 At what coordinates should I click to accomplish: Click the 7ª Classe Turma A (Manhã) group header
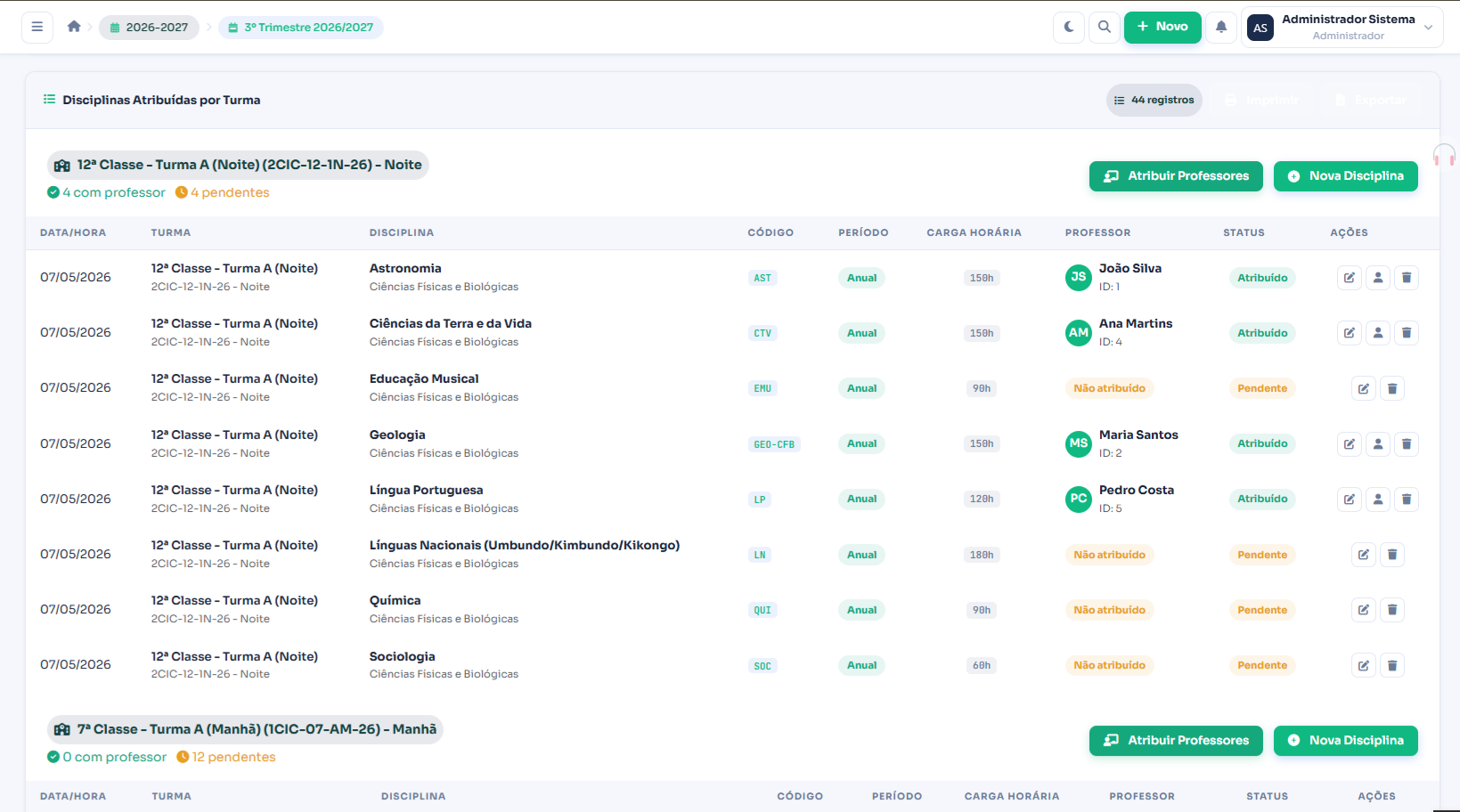click(x=245, y=730)
